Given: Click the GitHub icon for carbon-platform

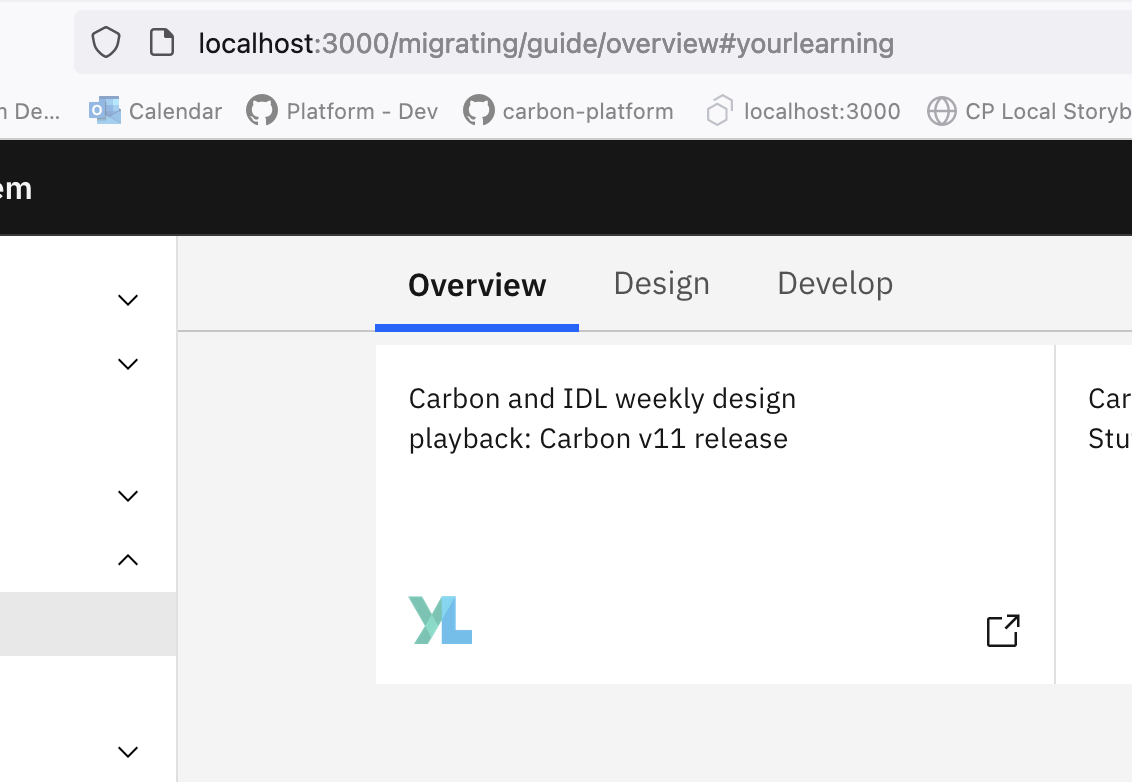Looking at the screenshot, I should (x=478, y=110).
